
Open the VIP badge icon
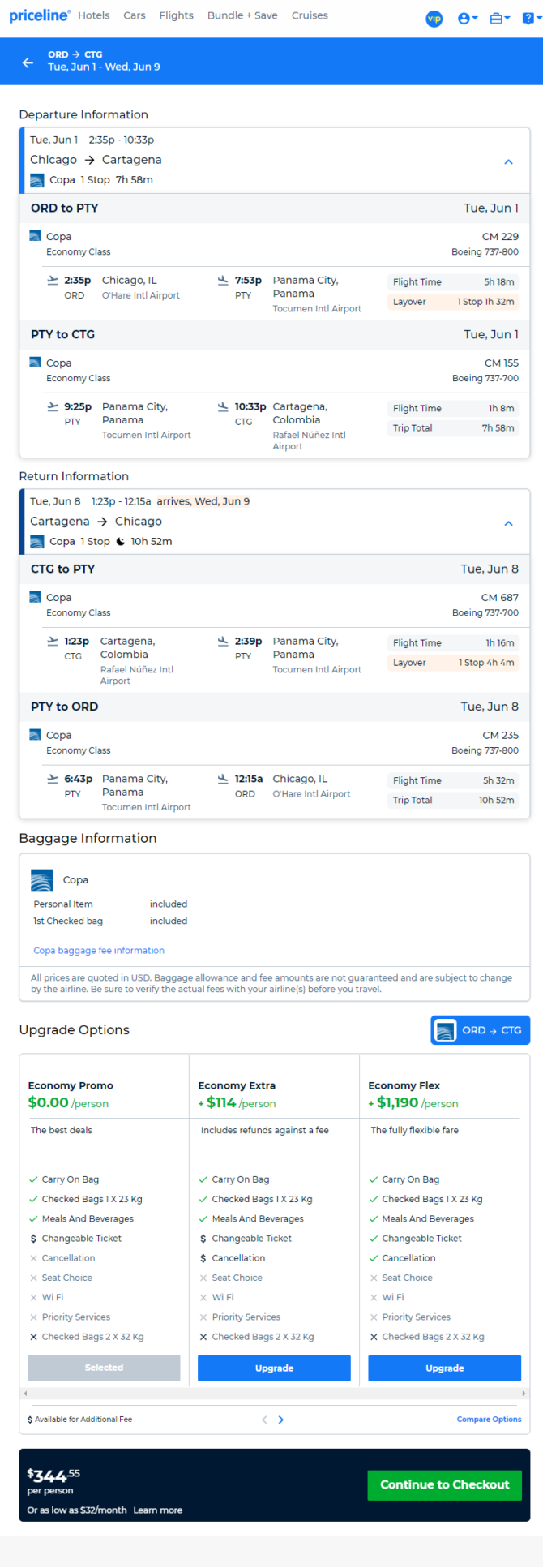(x=434, y=18)
